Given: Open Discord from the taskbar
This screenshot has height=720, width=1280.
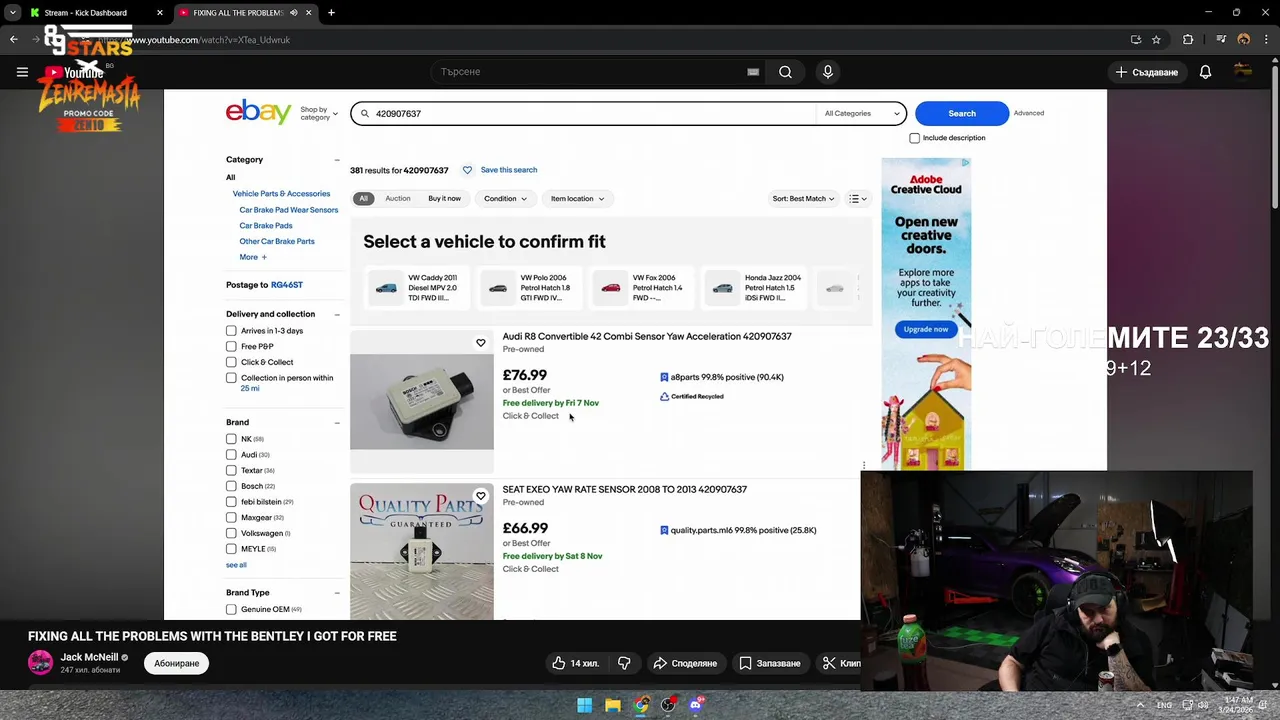Looking at the screenshot, I should pos(696,705).
